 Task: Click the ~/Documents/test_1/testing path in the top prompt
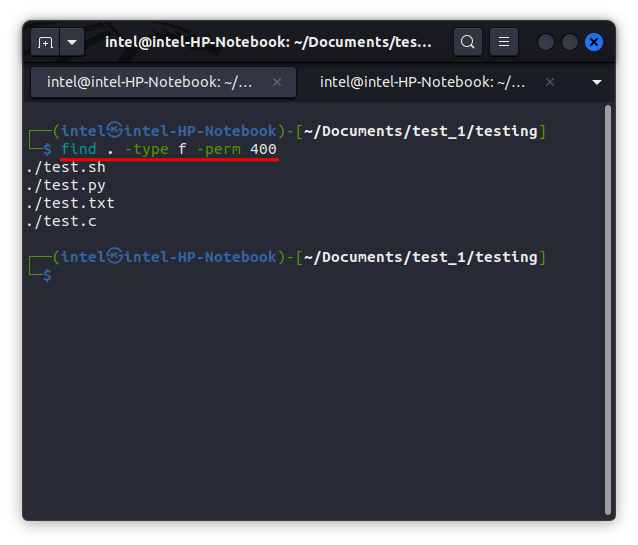point(420,131)
